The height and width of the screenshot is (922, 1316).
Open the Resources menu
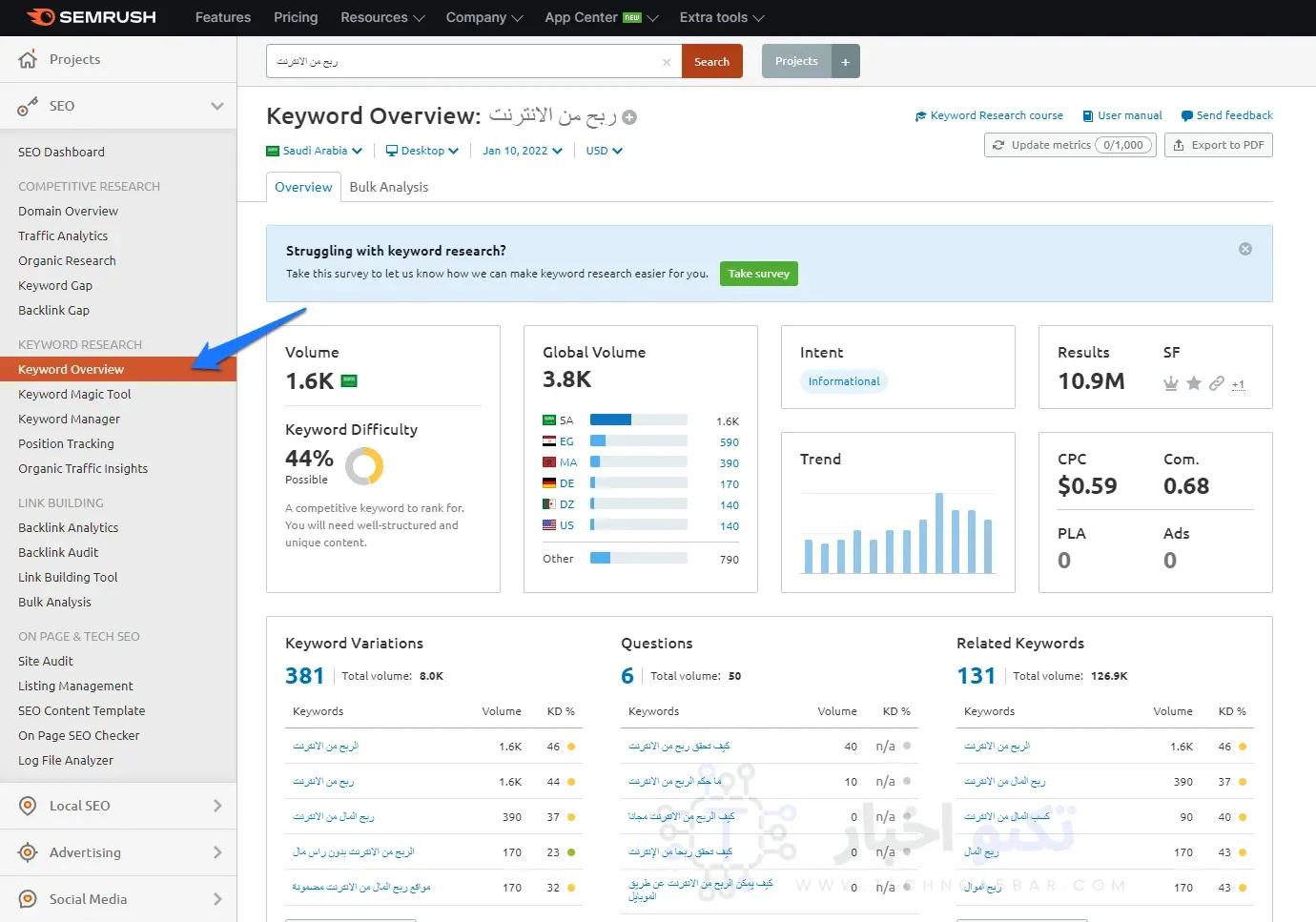(382, 17)
